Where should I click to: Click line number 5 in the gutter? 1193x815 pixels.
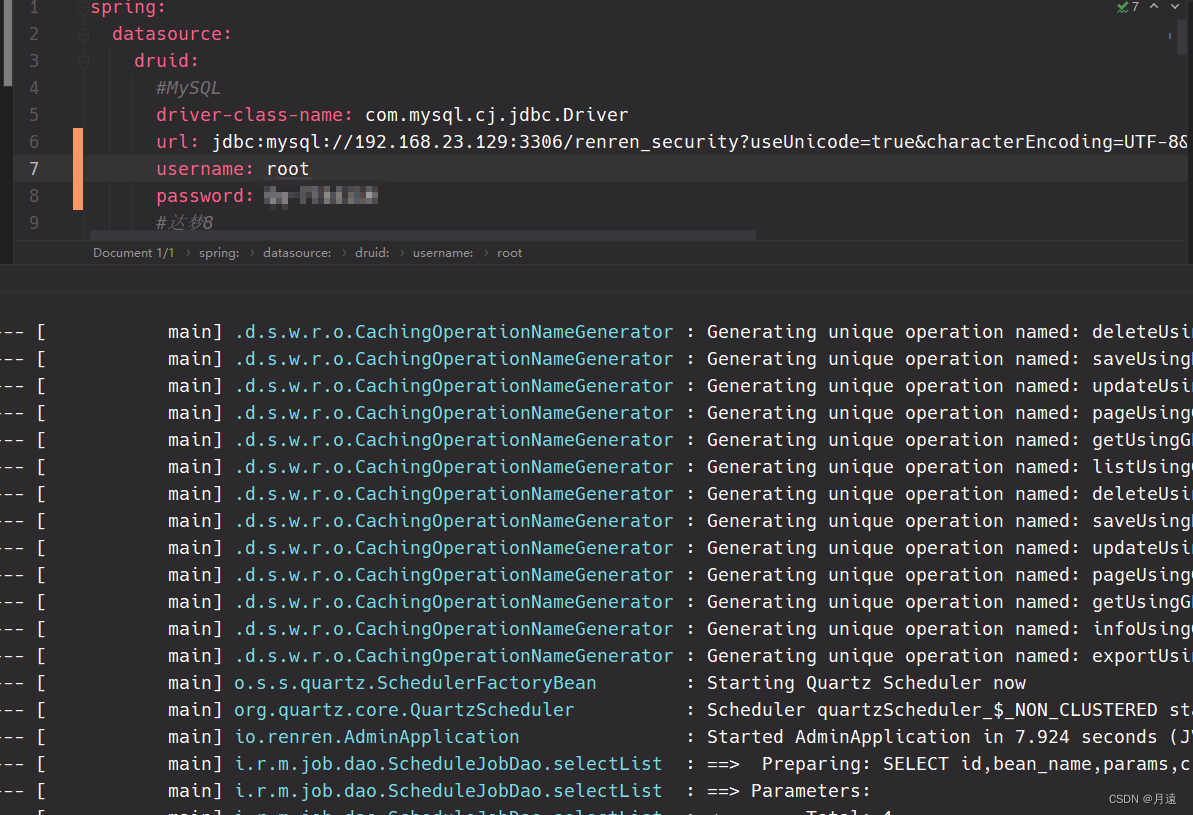click(x=34, y=115)
